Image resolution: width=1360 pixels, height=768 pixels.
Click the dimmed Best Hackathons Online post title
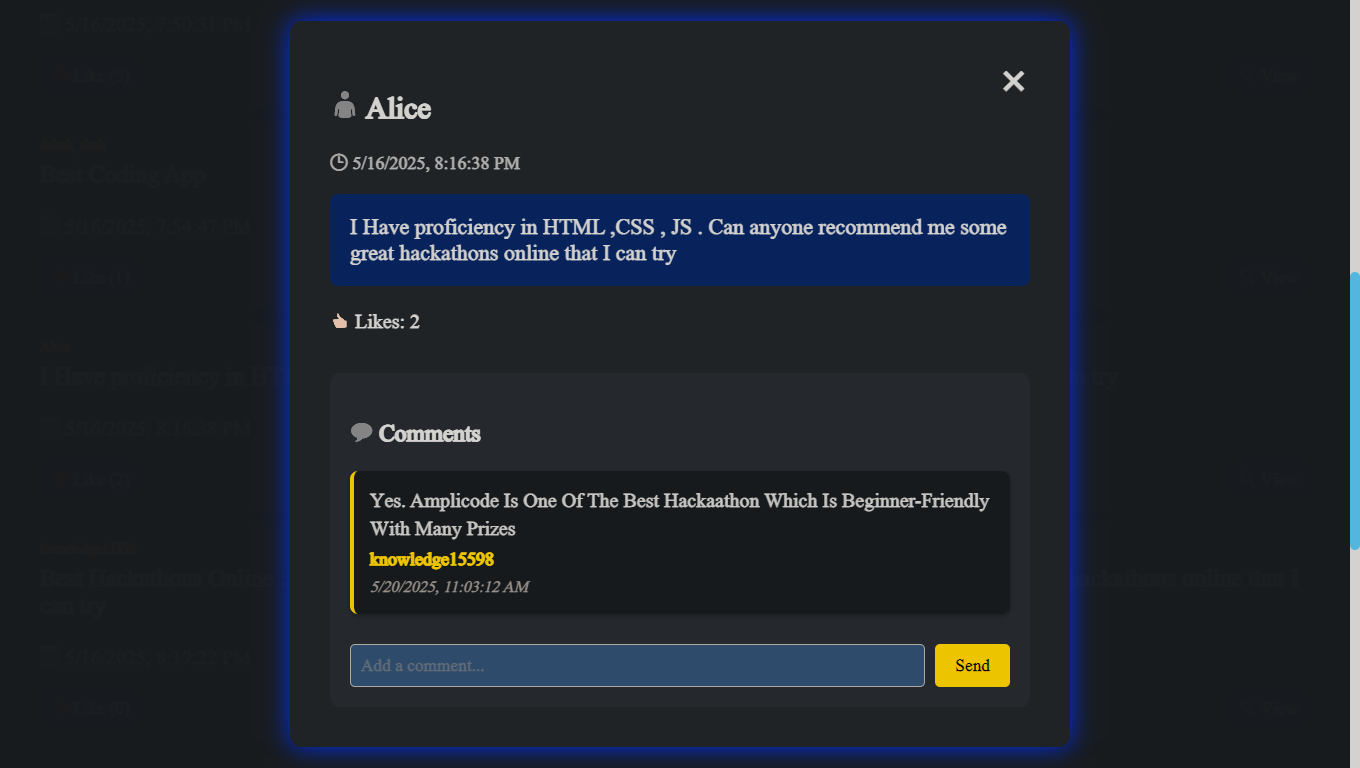pyautogui.click(x=157, y=578)
